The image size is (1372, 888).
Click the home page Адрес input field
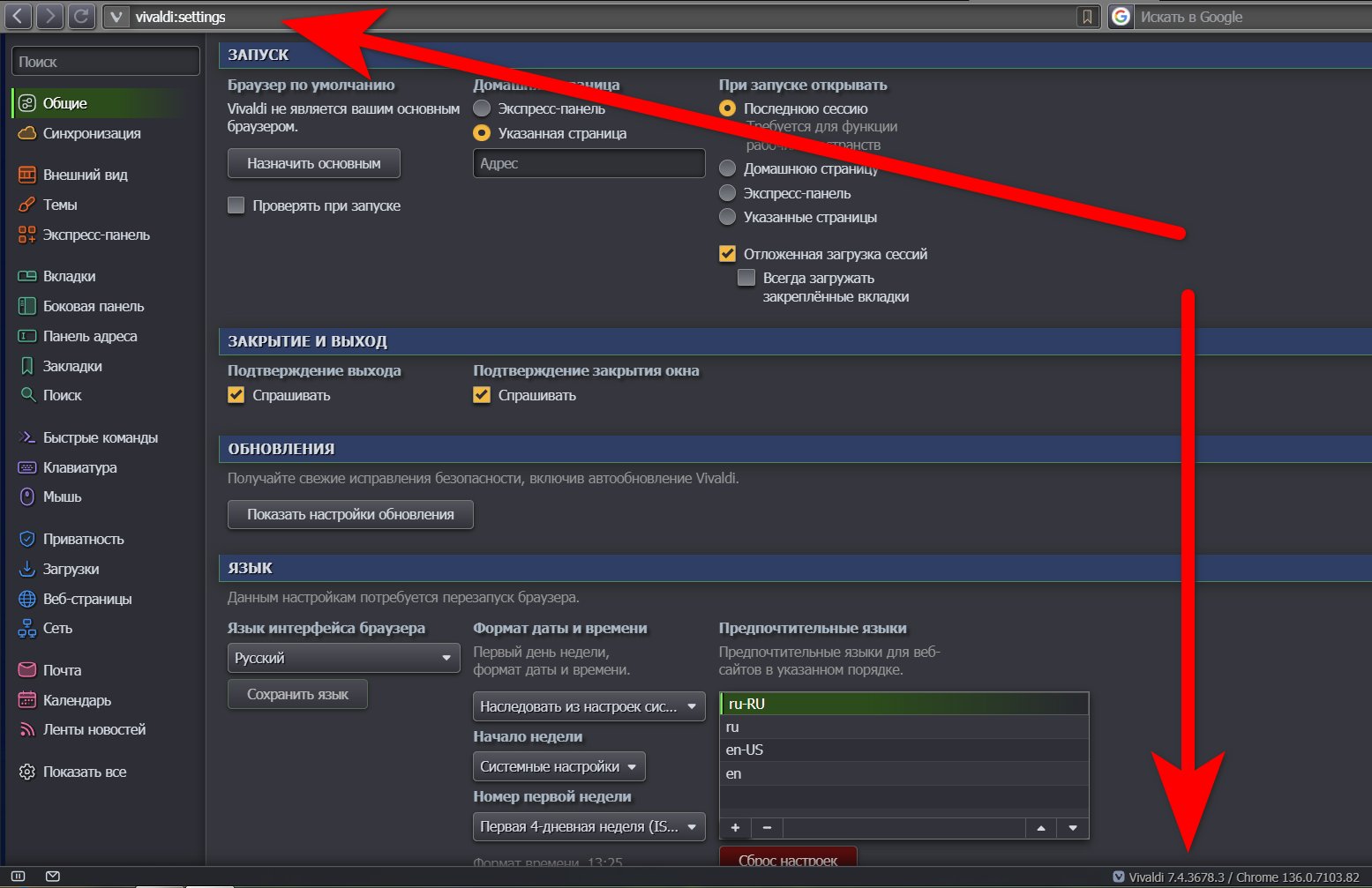(589, 163)
